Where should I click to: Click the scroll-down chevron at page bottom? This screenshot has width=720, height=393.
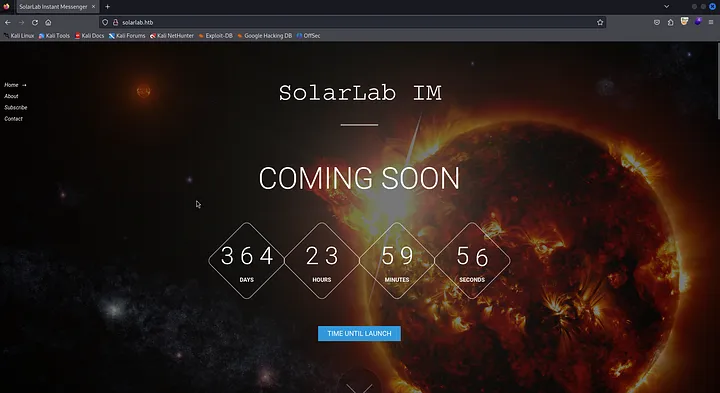pos(360,388)
